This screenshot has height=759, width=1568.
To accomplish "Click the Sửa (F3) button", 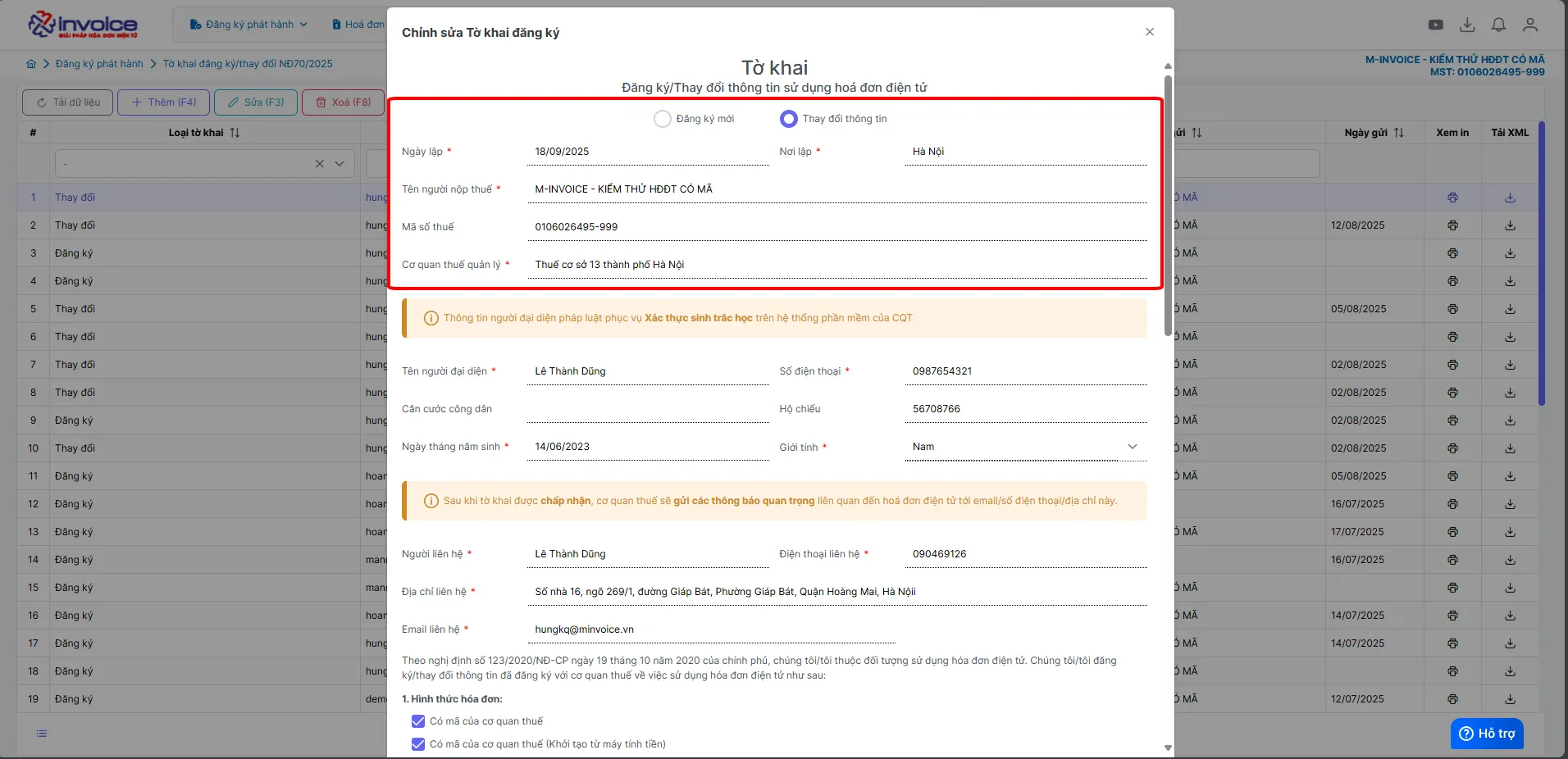I will (256, 102).
